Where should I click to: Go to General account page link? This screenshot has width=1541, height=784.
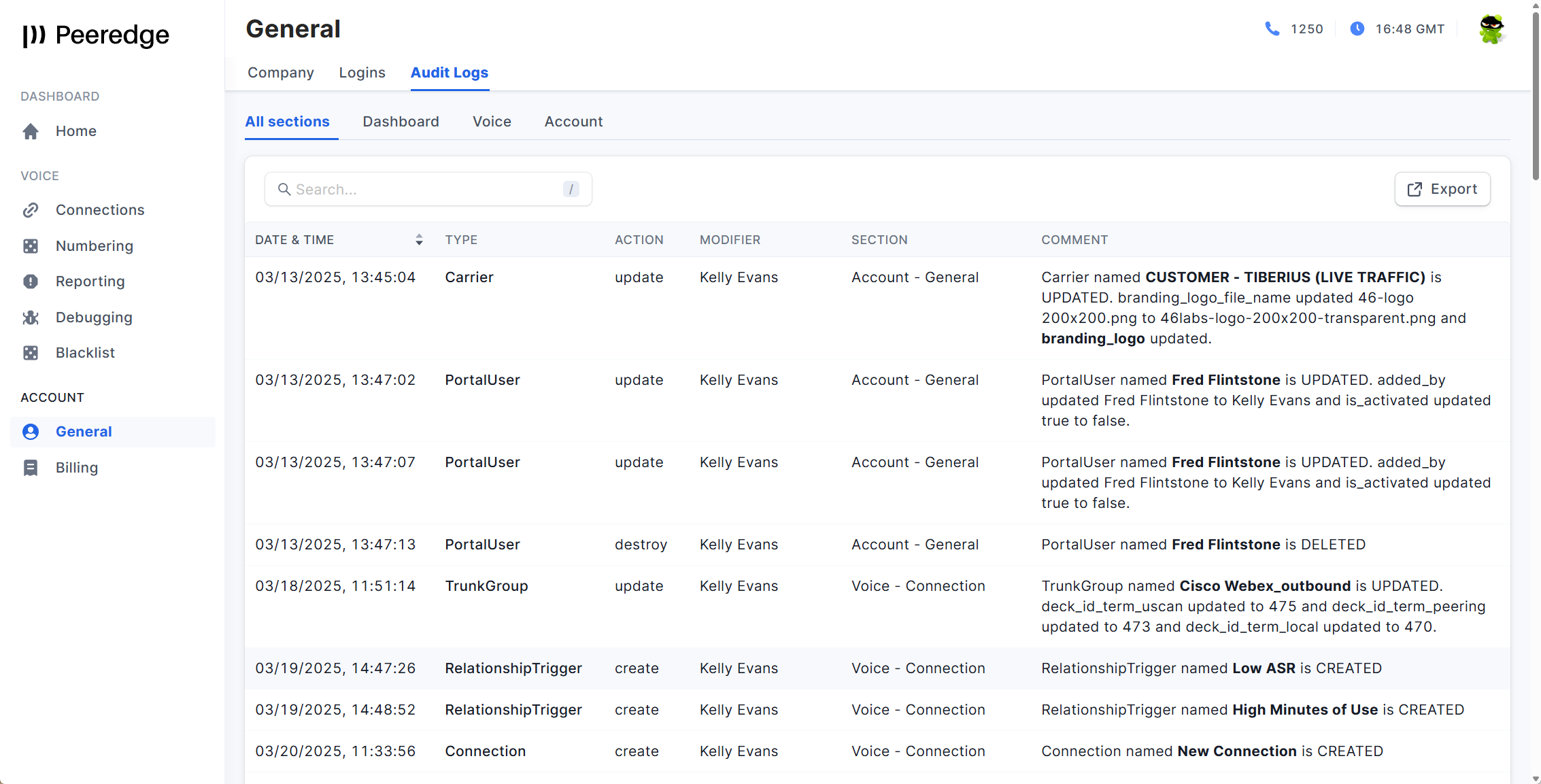(84, 432)
